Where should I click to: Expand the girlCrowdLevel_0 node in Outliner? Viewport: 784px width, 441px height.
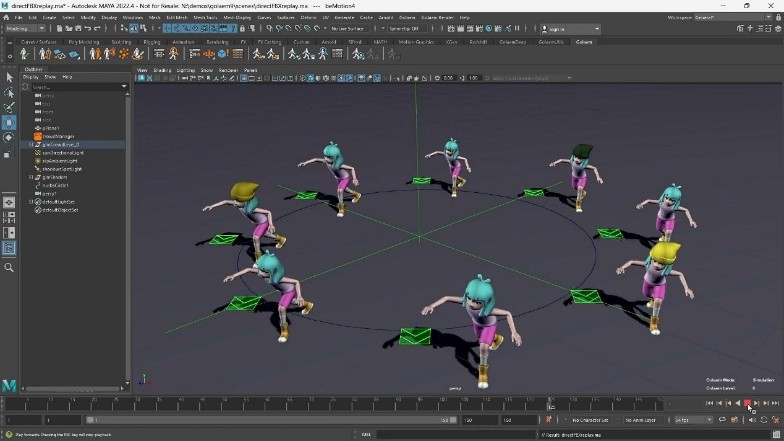click(31, 144)
